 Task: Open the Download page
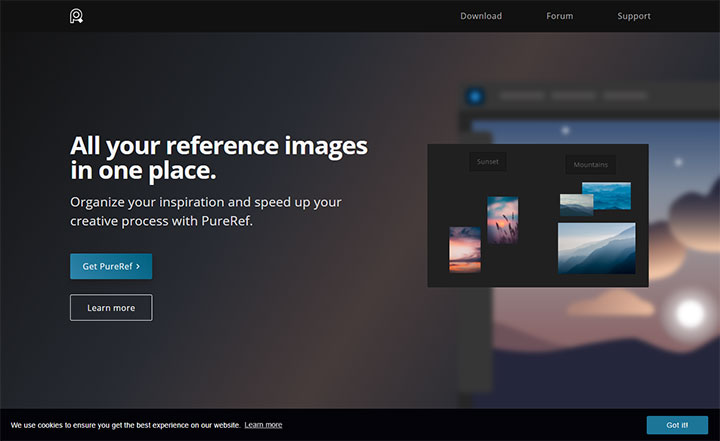[481, 16]
